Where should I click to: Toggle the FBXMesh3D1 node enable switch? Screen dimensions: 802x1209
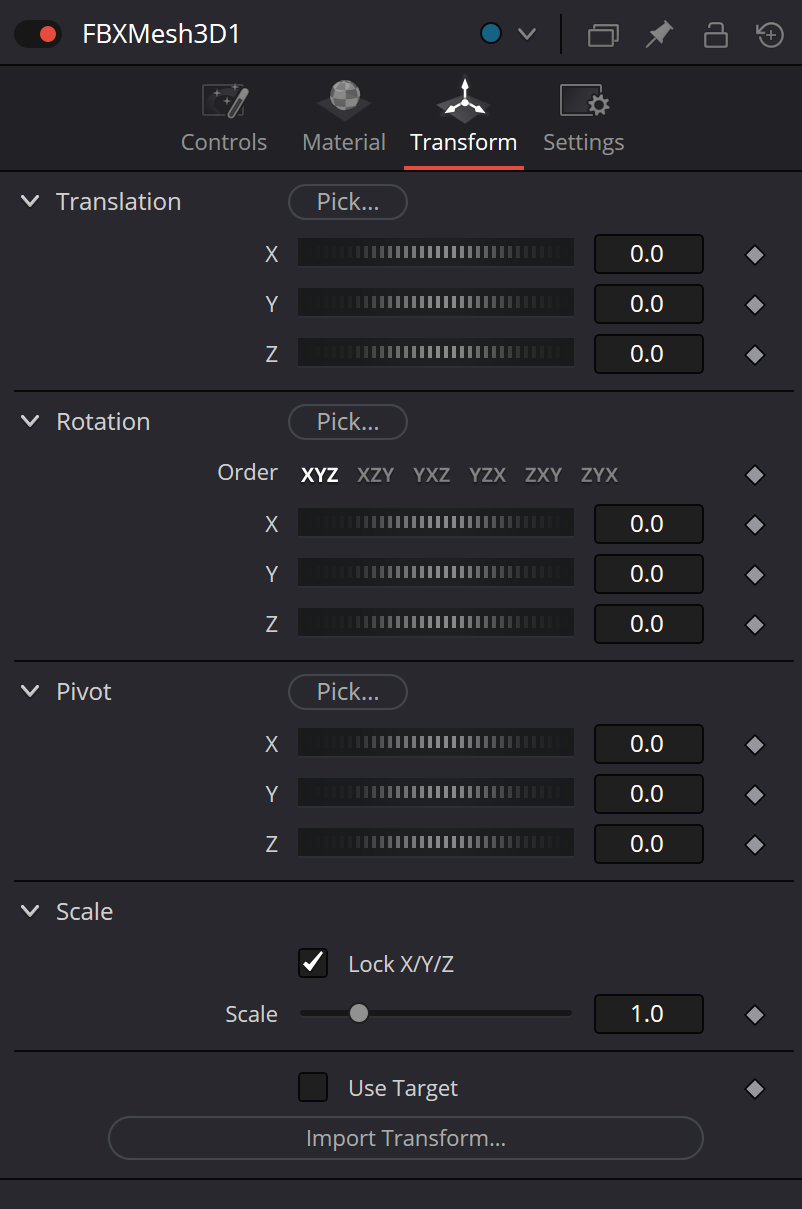(x=38, y=34)
